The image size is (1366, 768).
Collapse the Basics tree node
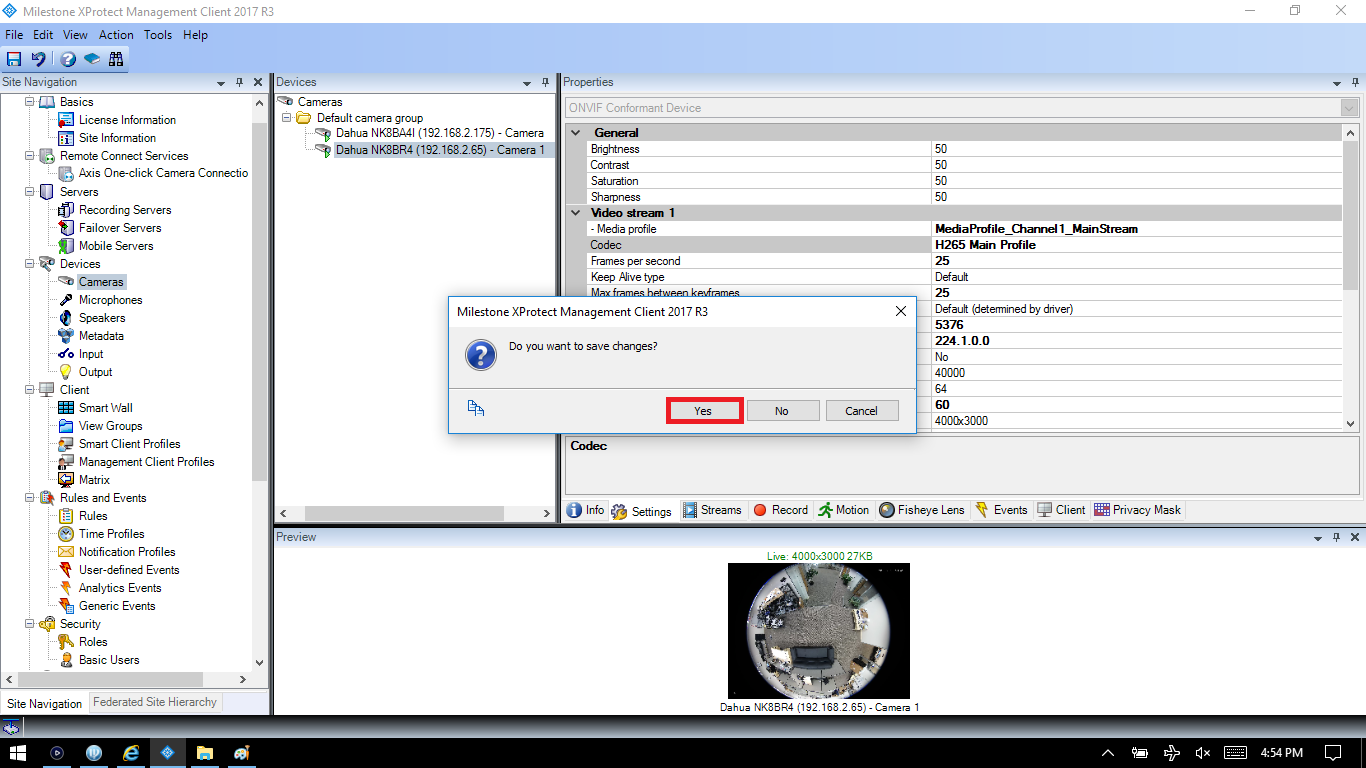pyautogui.click(x=29, y=102)
